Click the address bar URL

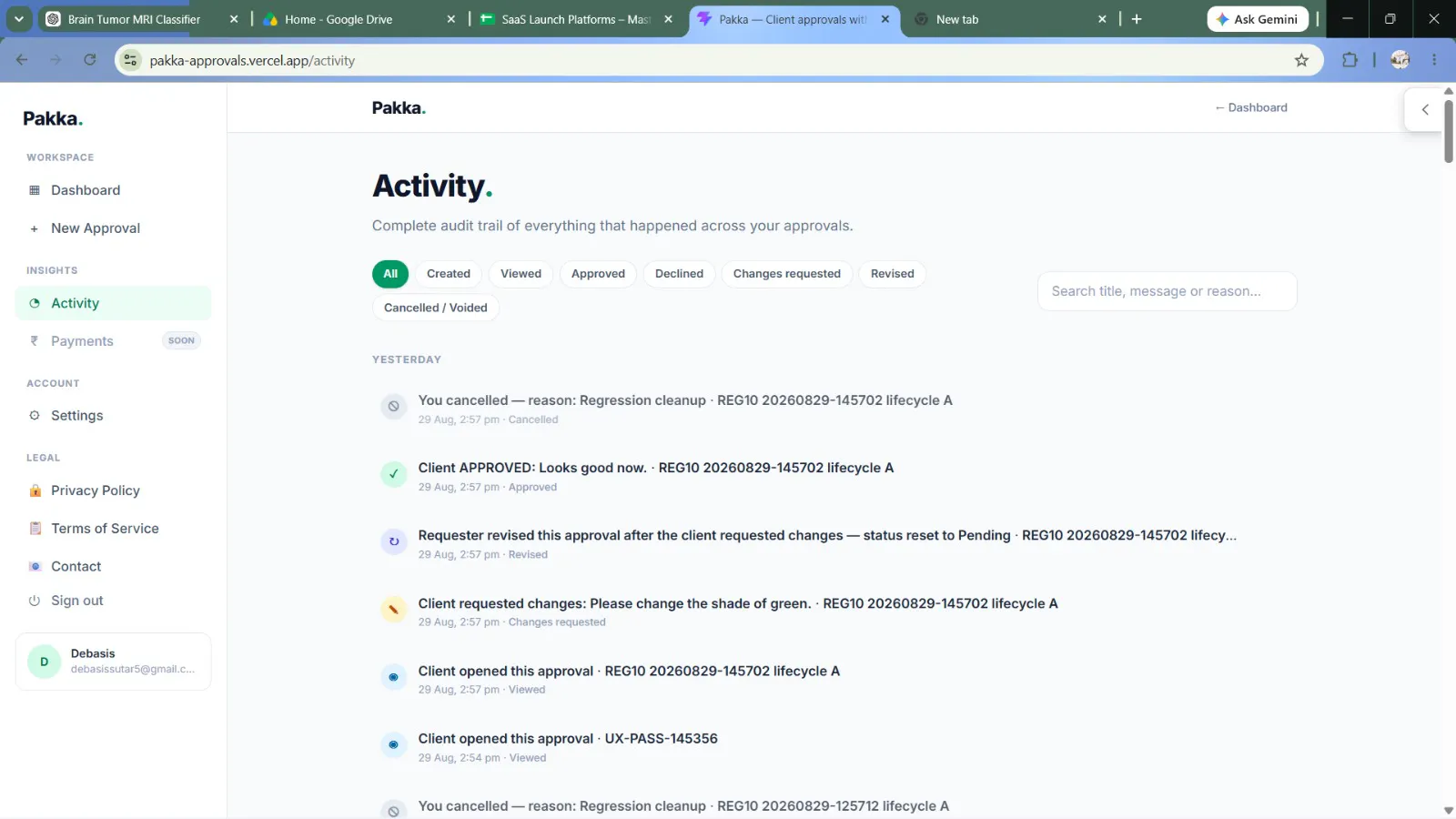pos(252,61)
